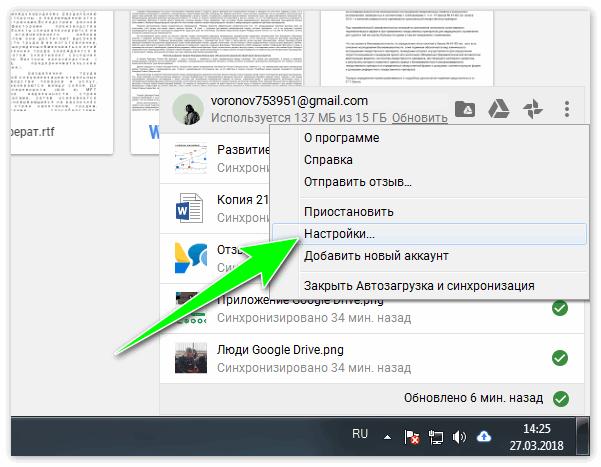Open the Развитие file chart thumbnail
This screenshot has height=467, width=601.
[190, 158]
